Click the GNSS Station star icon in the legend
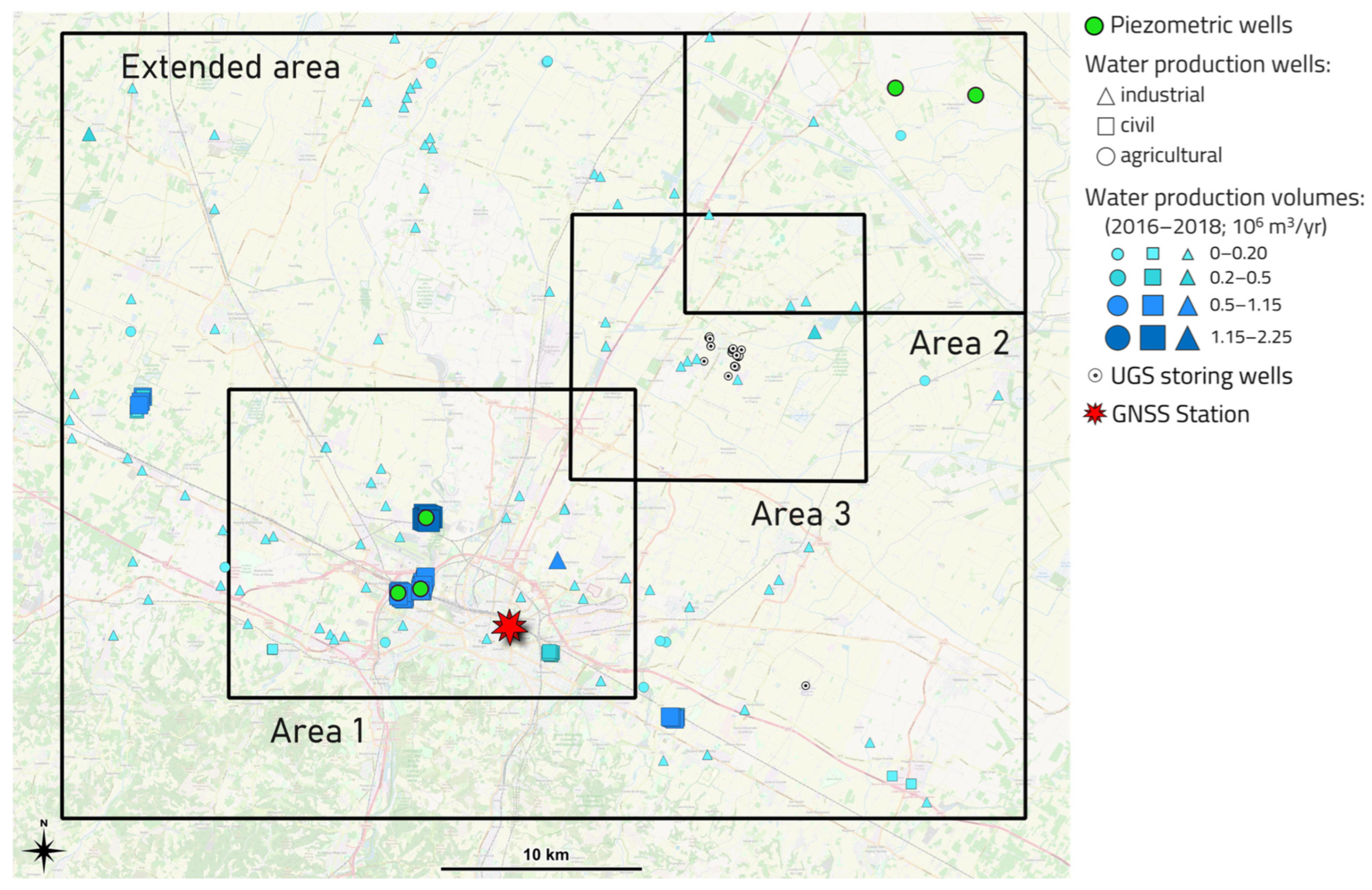 1095,414
